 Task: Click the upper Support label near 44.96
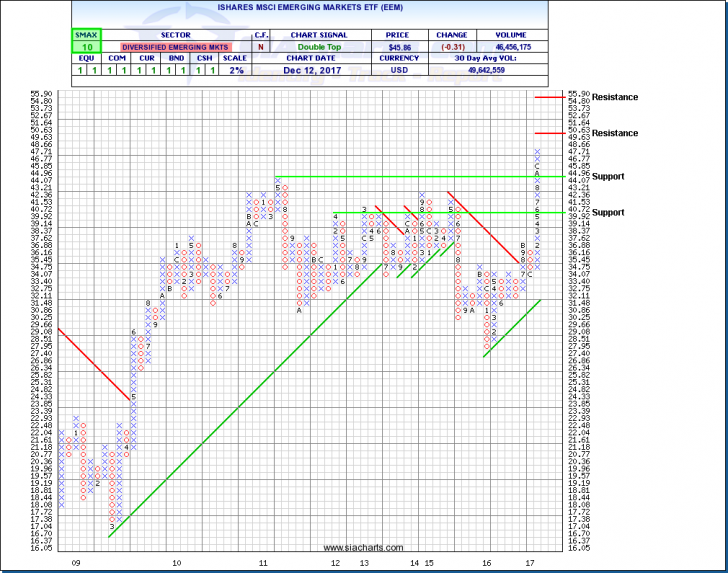tap(607, 176)
